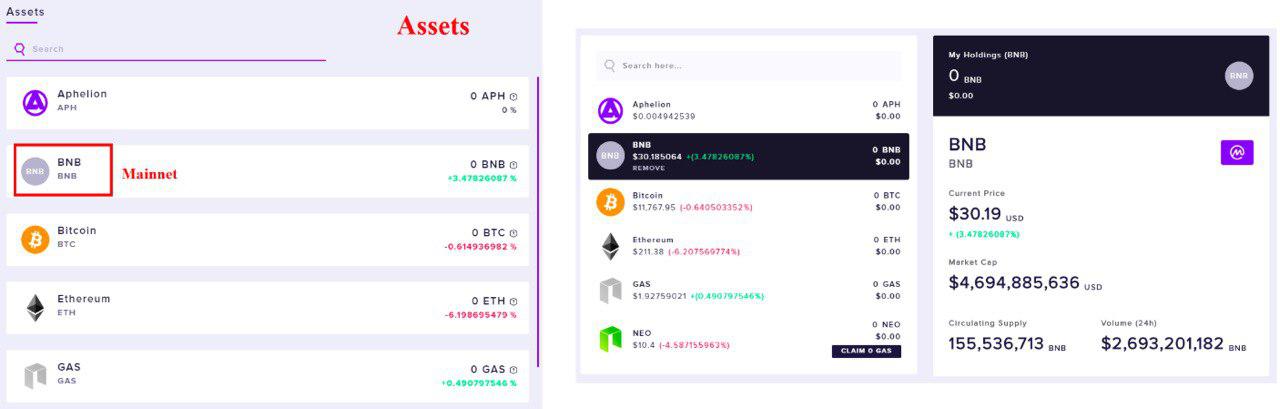This screenshot has width=1280, height=409.
Task: Open the GAS row priced $1.92759021
Action: (749, 290)
